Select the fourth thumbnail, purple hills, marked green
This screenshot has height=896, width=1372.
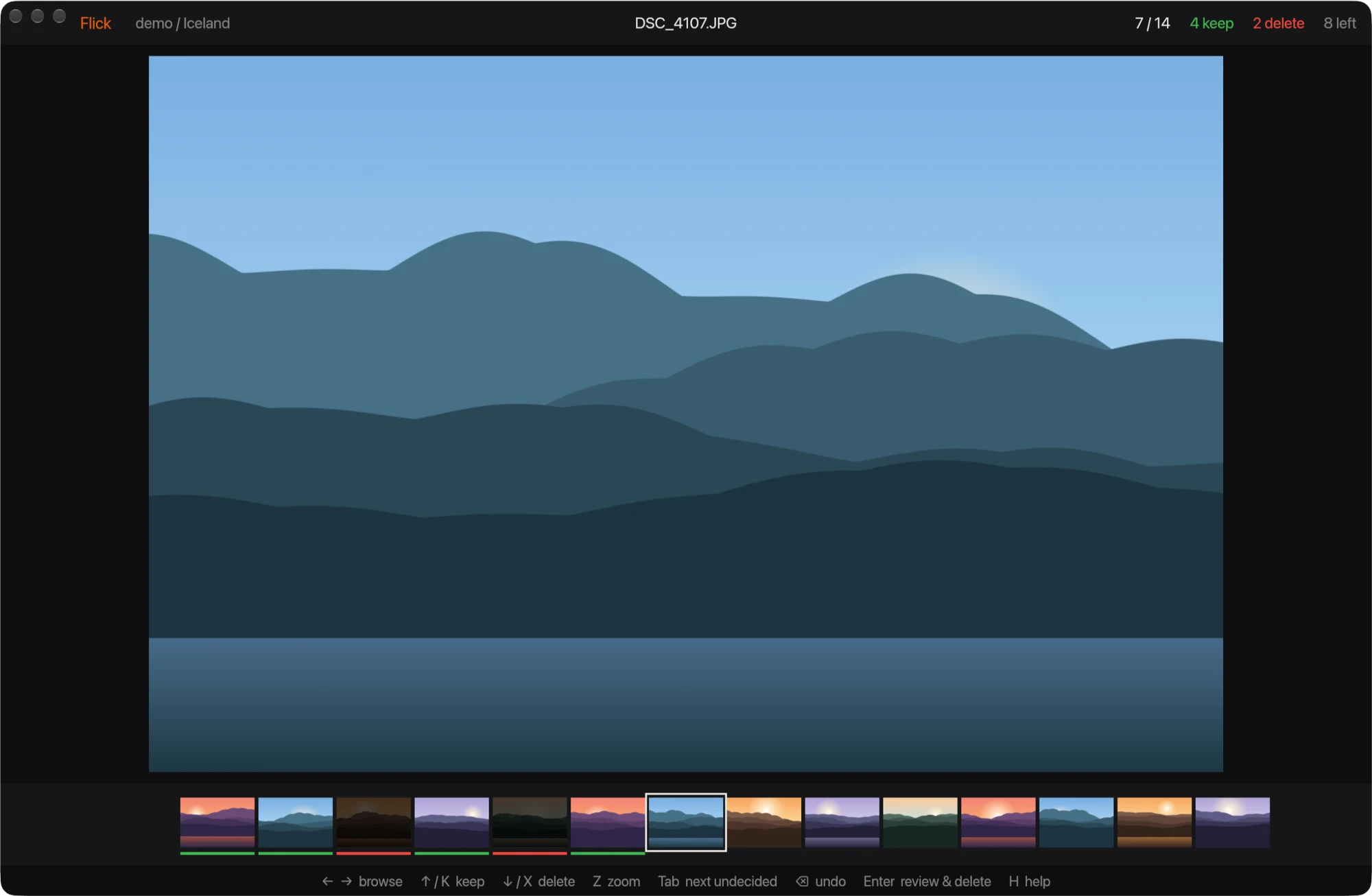pos(452,823)
